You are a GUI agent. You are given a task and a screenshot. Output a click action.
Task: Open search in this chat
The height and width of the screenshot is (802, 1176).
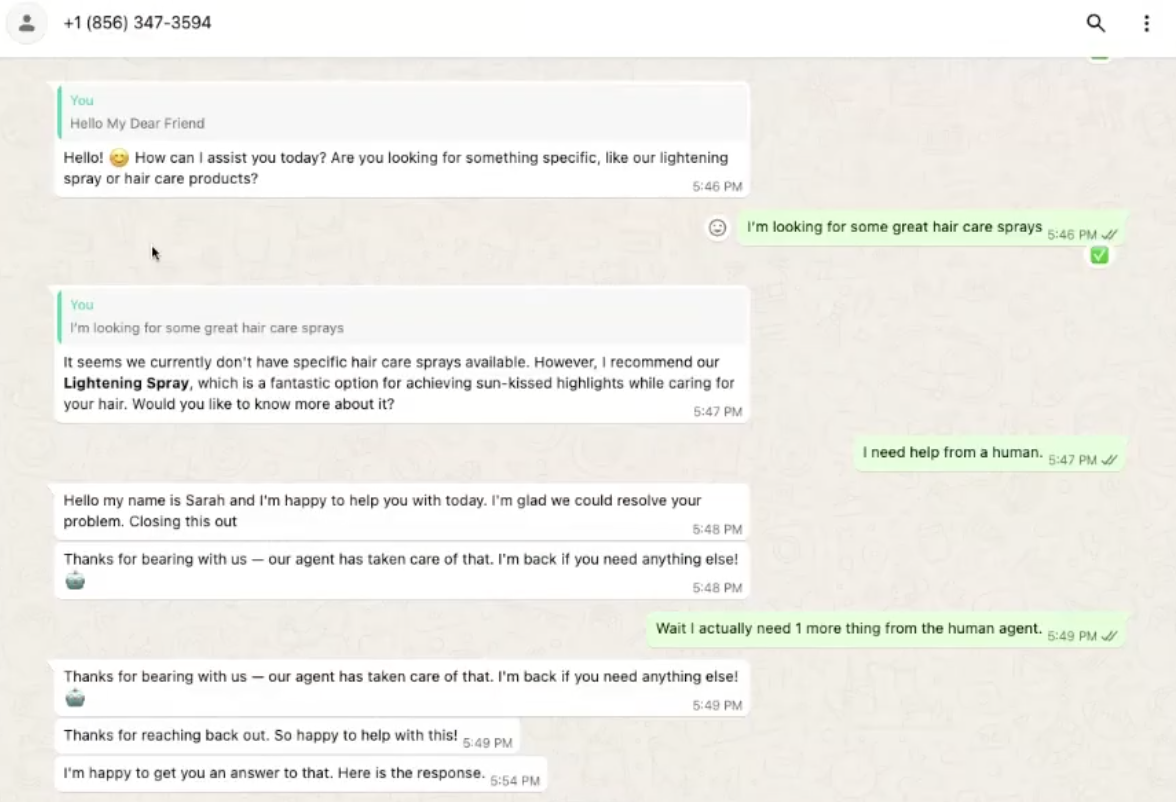click(1096, 23)
